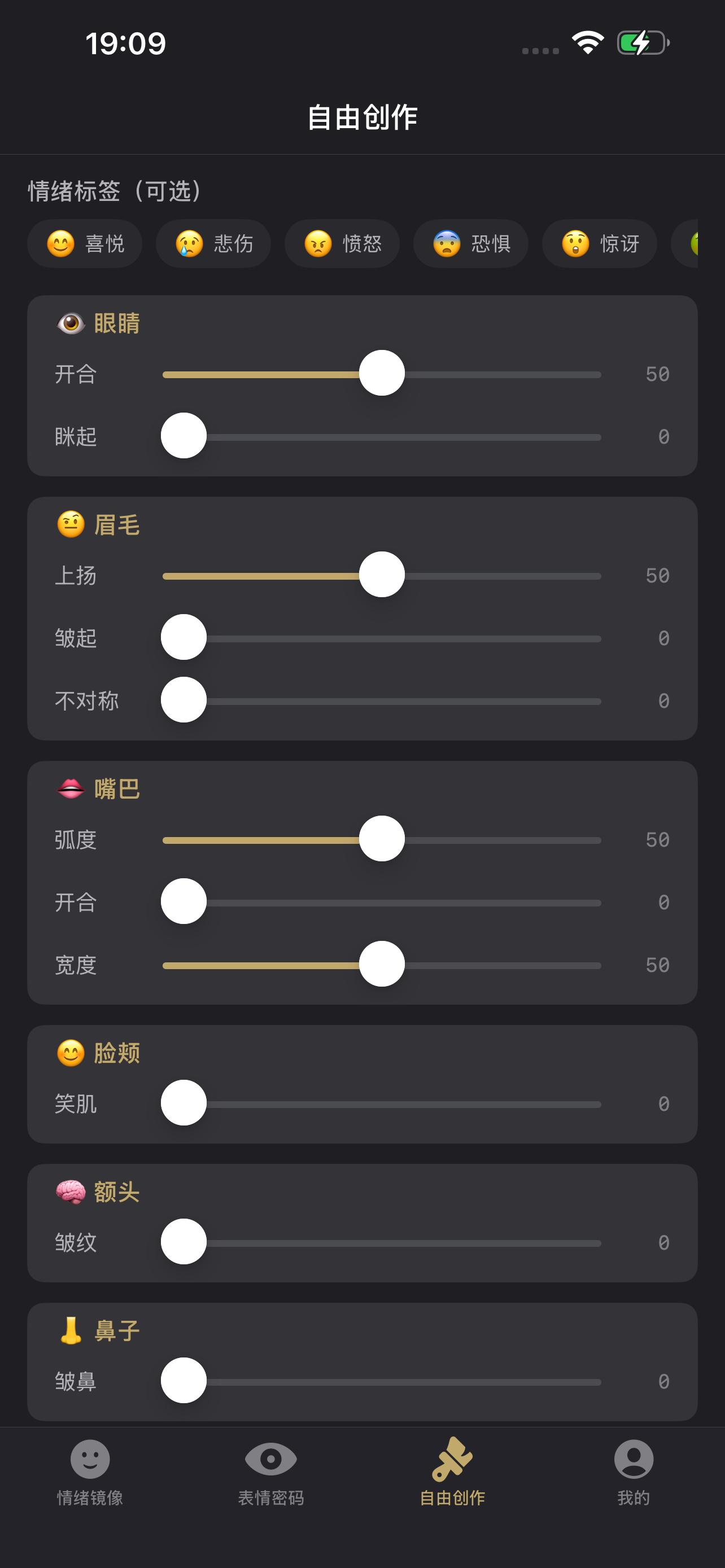Open the 表情密码 eye icon tab
Image resolution: width=725 pixels, height=1568 pixels.
pos(271,1458)
